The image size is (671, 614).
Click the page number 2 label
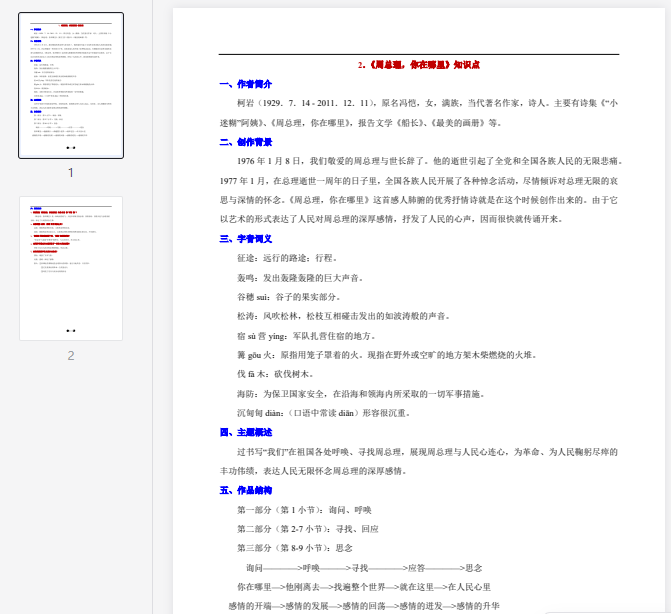click(71, 355)
